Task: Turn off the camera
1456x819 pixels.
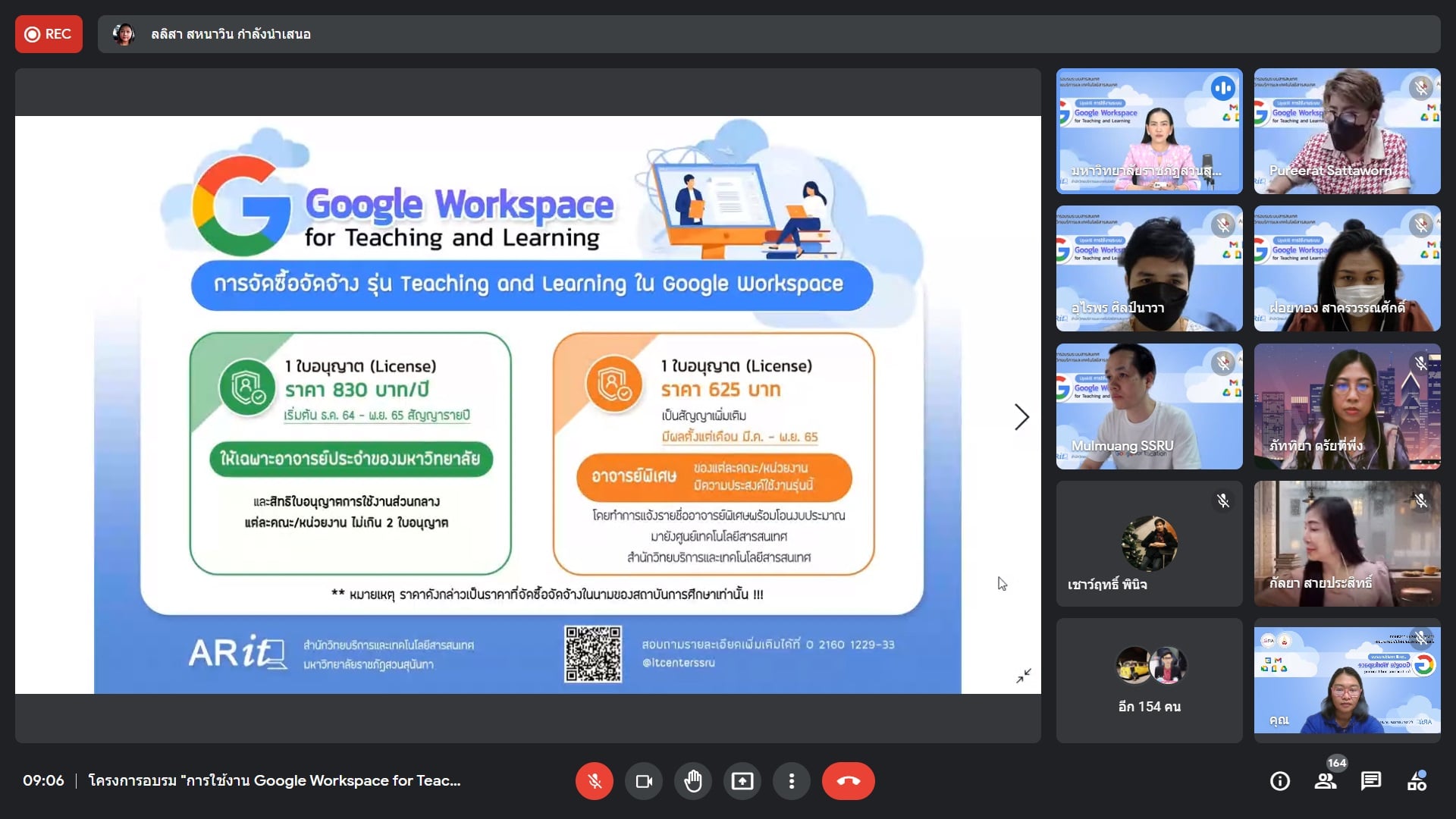Action: [644, 781]
